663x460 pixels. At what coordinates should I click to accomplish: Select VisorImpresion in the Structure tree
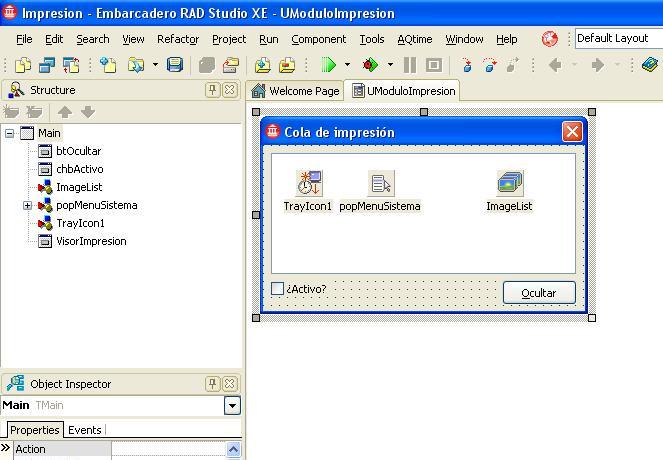click(91, 241)
